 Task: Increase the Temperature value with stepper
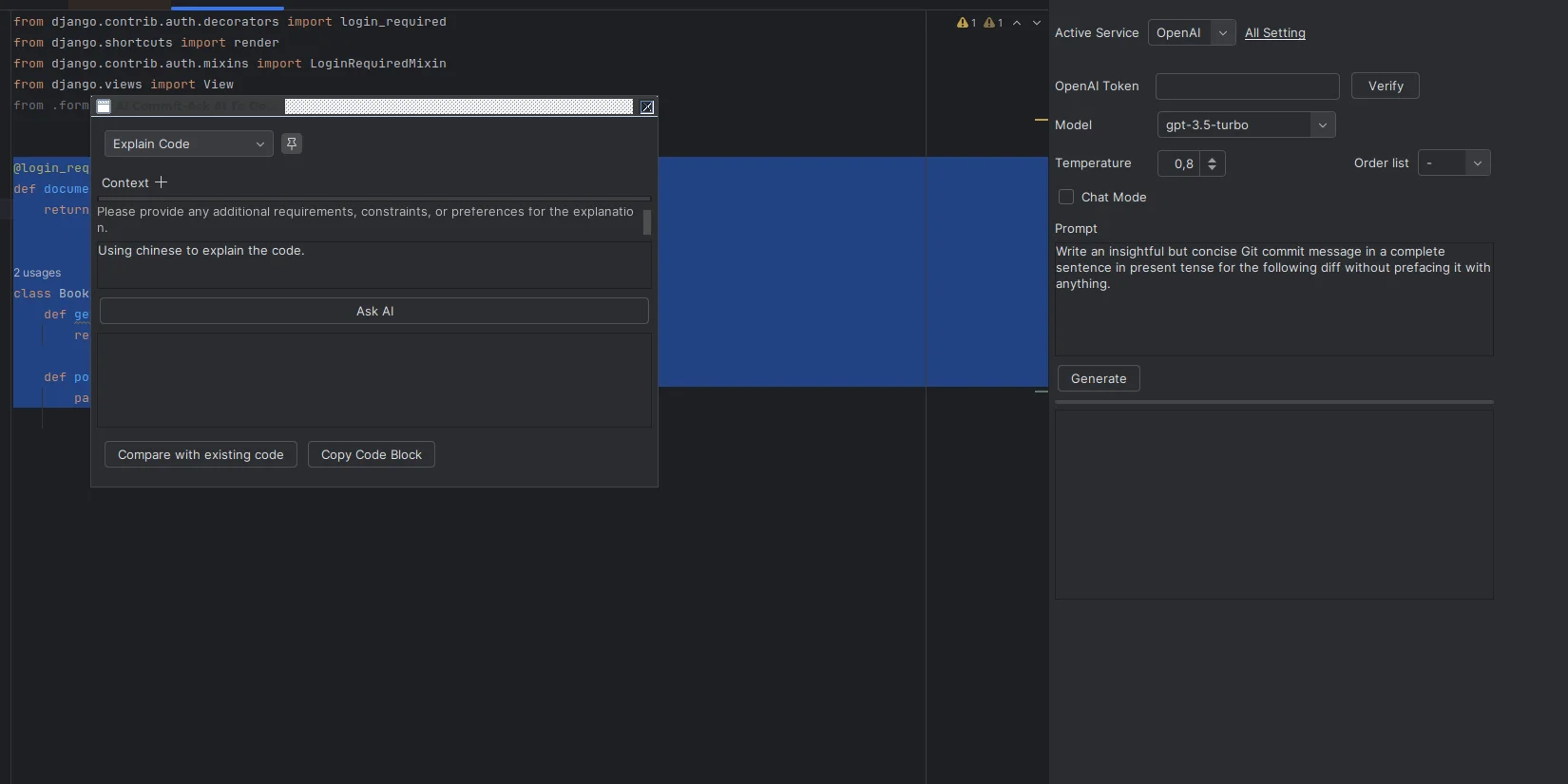click(1212, 159)
